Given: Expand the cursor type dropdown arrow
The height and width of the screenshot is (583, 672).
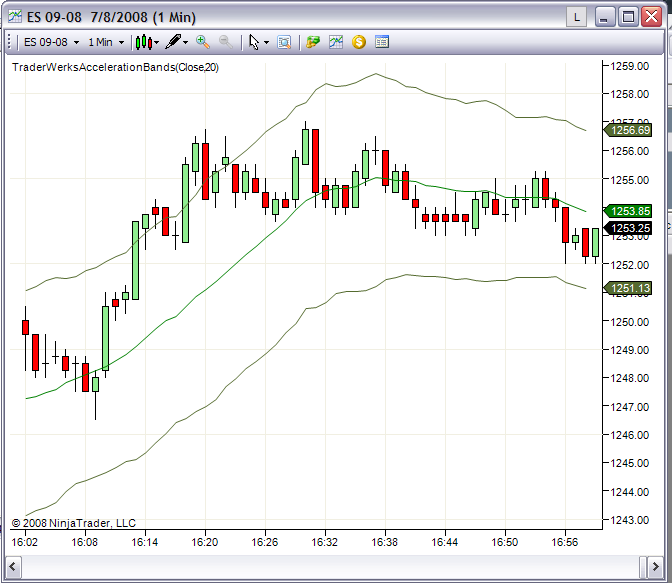Looking at the screenshot, I should point(266,42).
